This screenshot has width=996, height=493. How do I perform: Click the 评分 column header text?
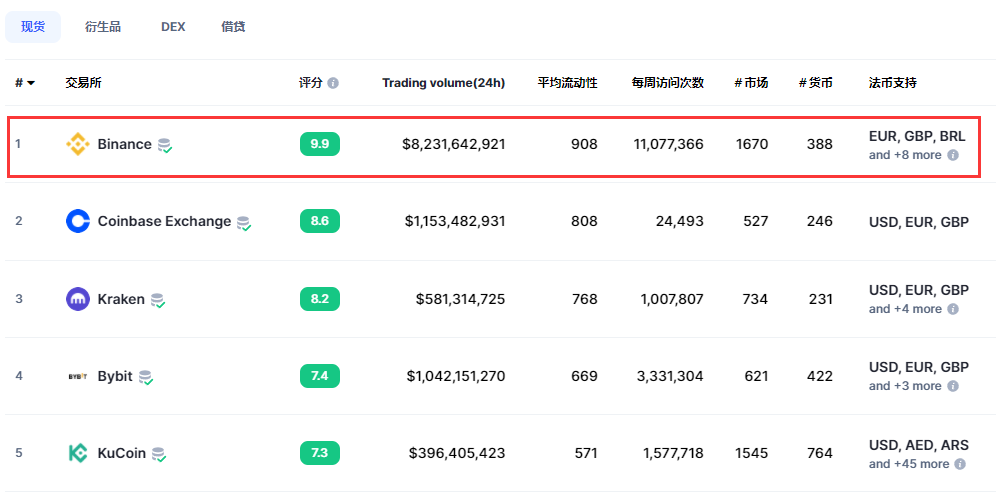click(311, 83)
